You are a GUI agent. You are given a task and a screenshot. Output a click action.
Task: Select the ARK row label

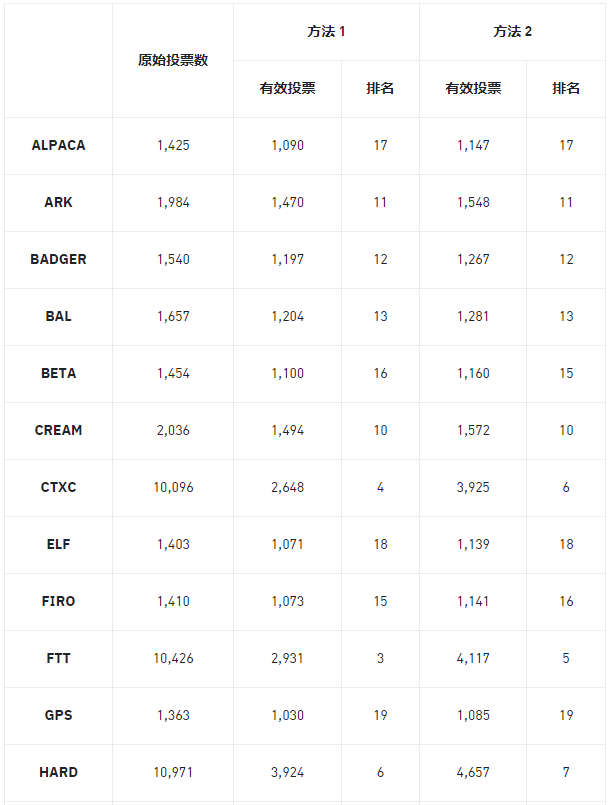point(58,202)
